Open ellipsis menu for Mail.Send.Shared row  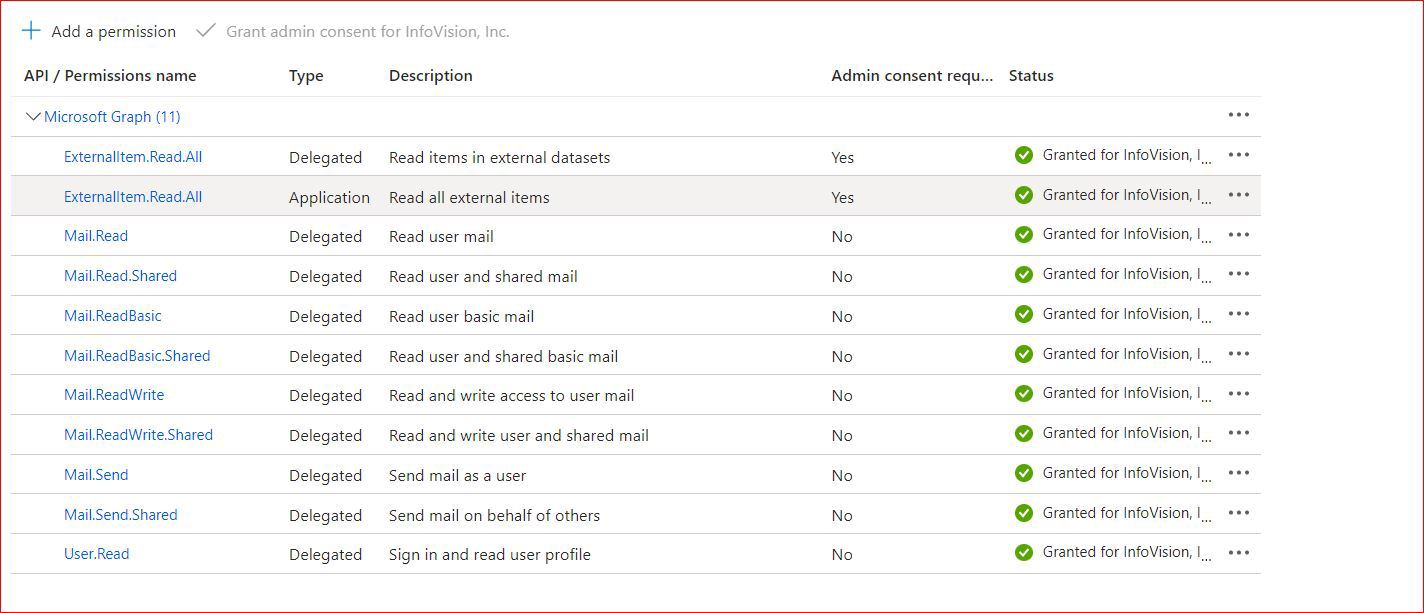[x=1239, y=513]
